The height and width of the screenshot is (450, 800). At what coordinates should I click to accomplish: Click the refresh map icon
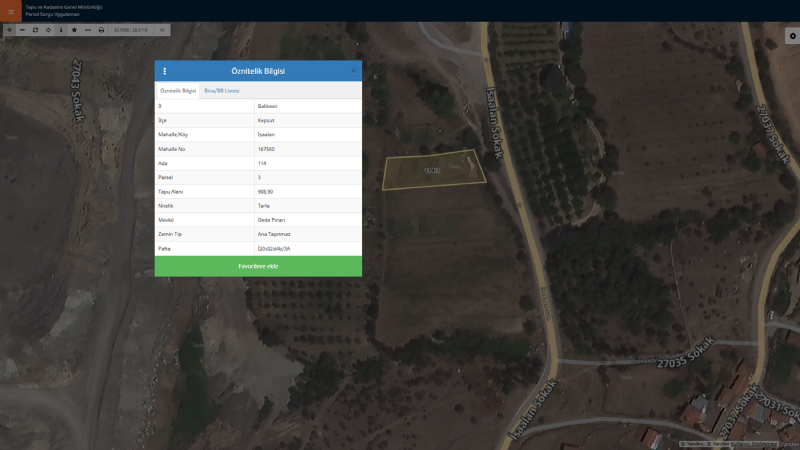(x=35, y=30)
